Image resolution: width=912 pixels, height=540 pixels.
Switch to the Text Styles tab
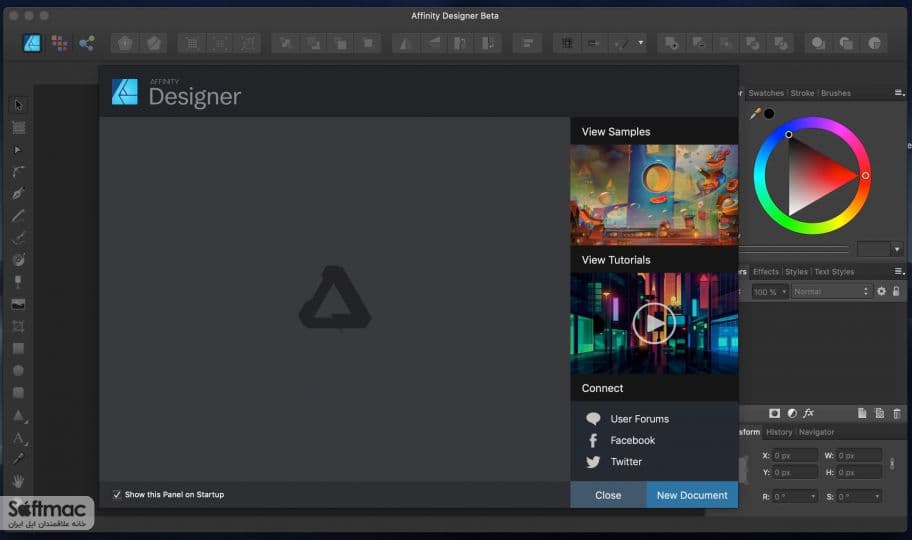click(834, 272)
